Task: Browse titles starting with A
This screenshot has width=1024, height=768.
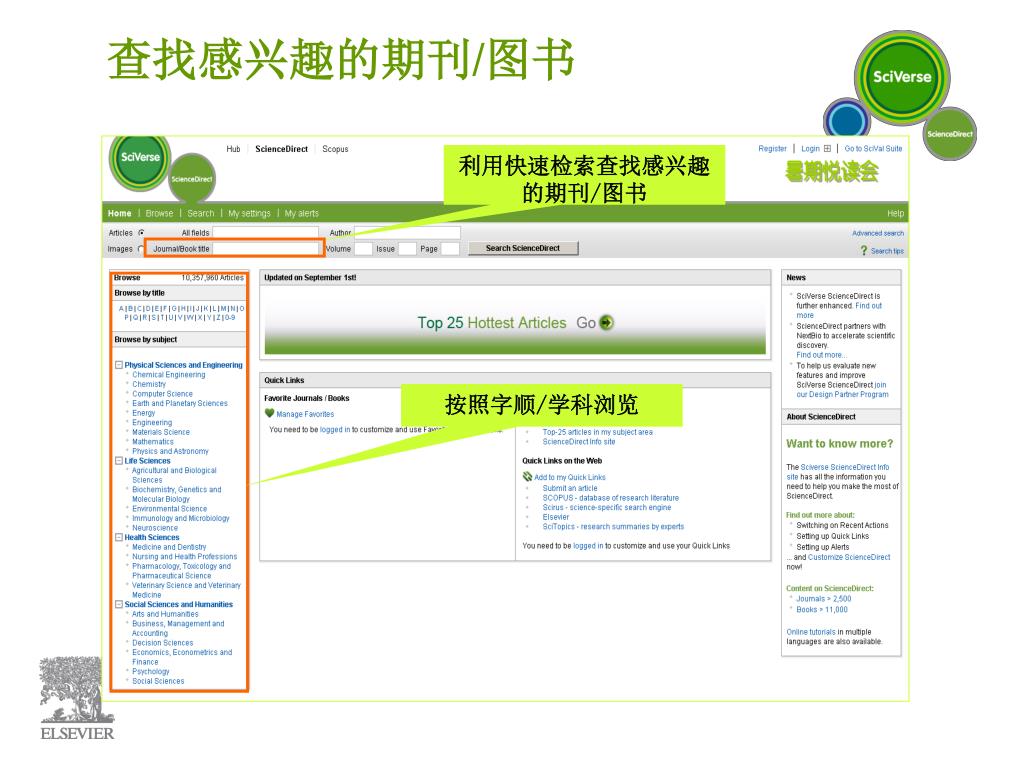Action: (121, 308)
